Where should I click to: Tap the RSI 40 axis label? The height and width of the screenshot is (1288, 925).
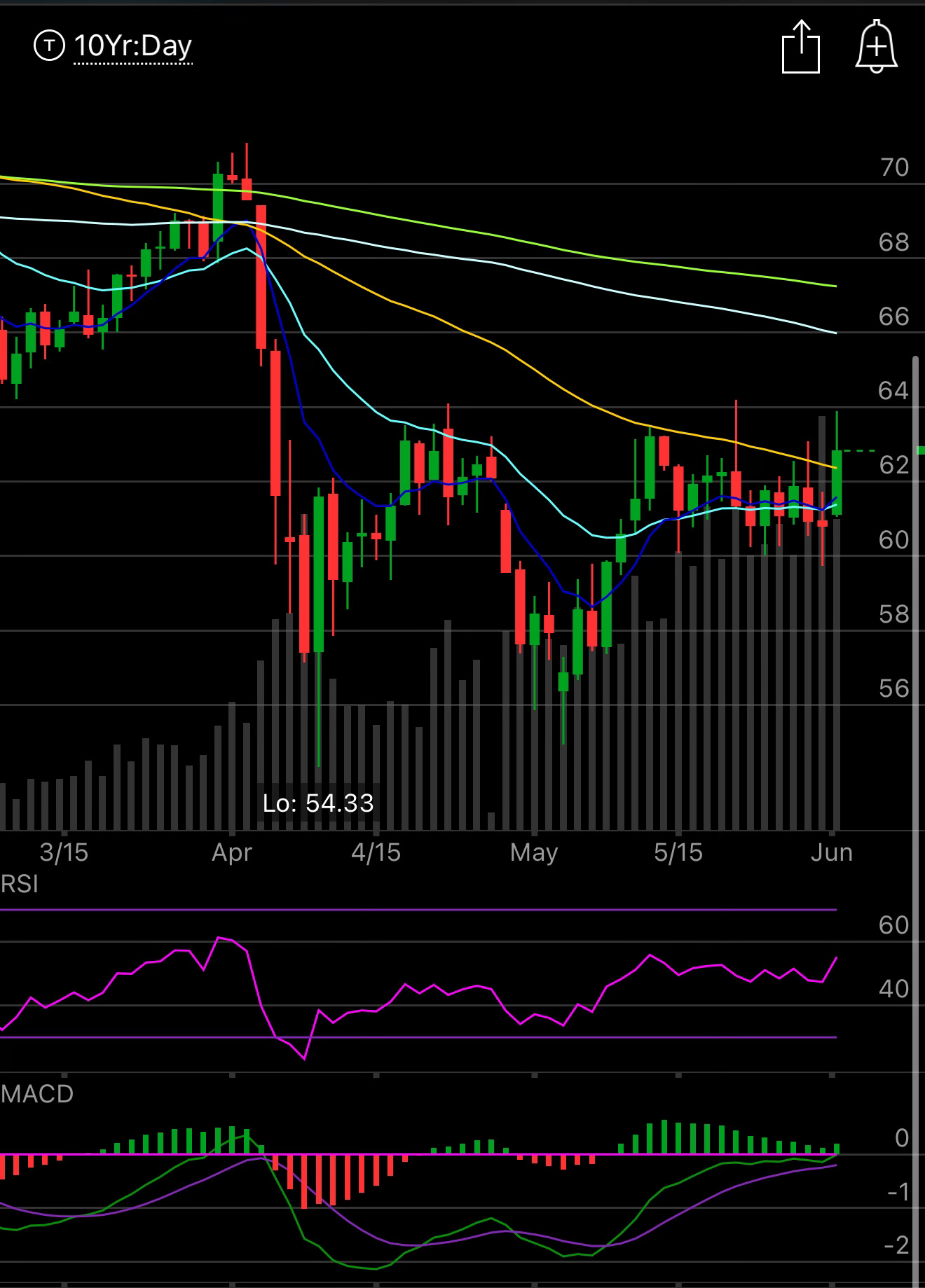pos(894,989)
